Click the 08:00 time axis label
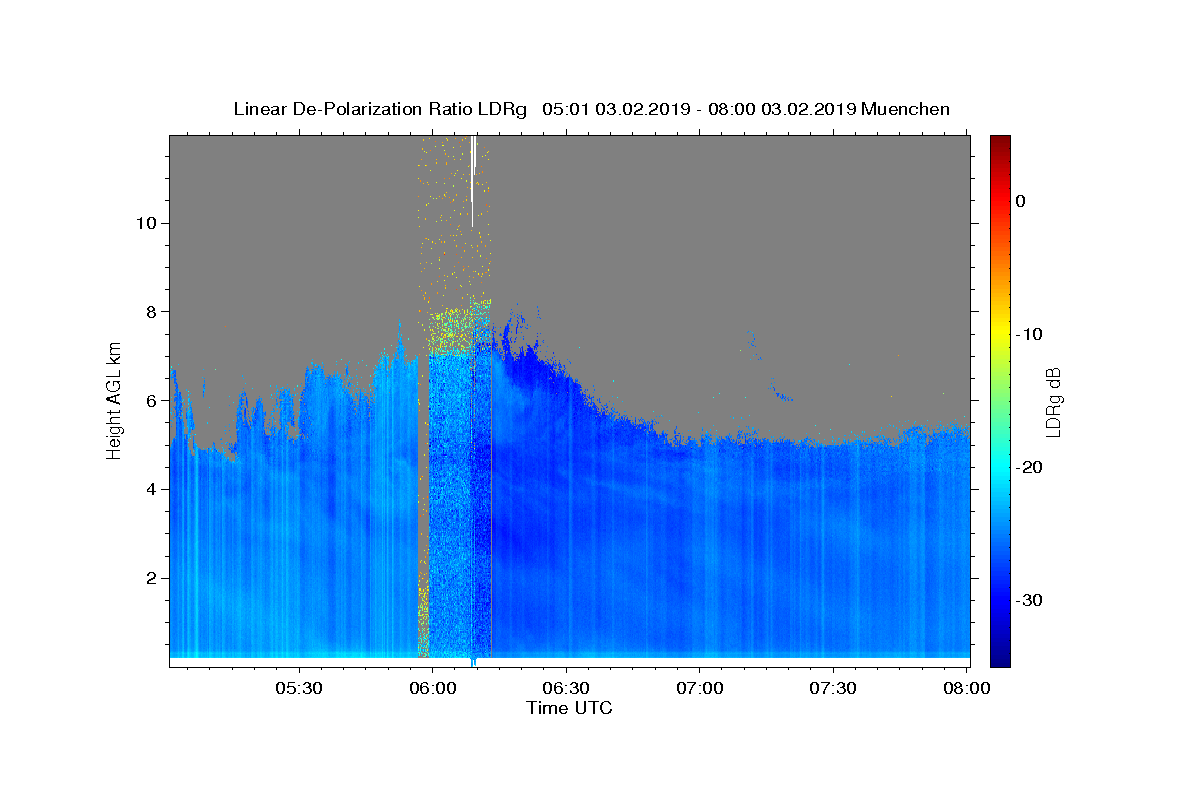Viewport: 1200px width, 800px height. tap(968, 688)
